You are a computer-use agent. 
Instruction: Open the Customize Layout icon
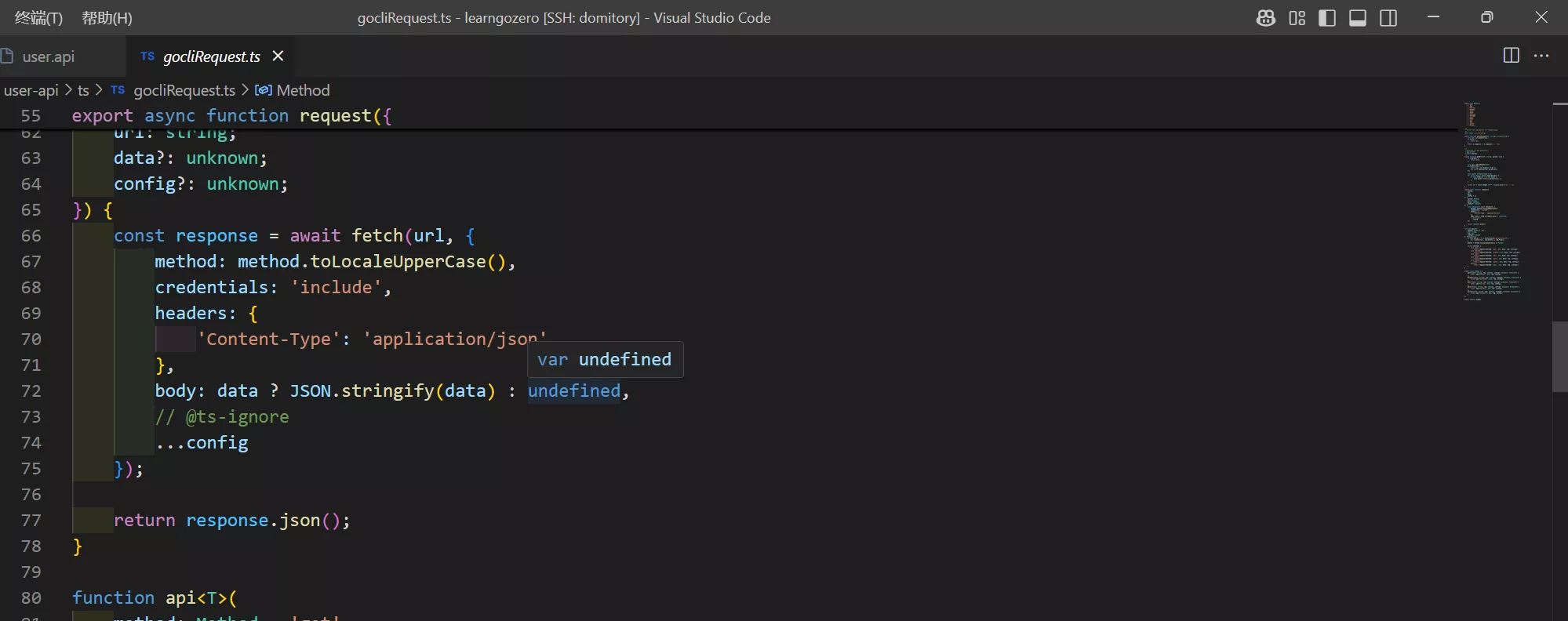point(1297,18)
